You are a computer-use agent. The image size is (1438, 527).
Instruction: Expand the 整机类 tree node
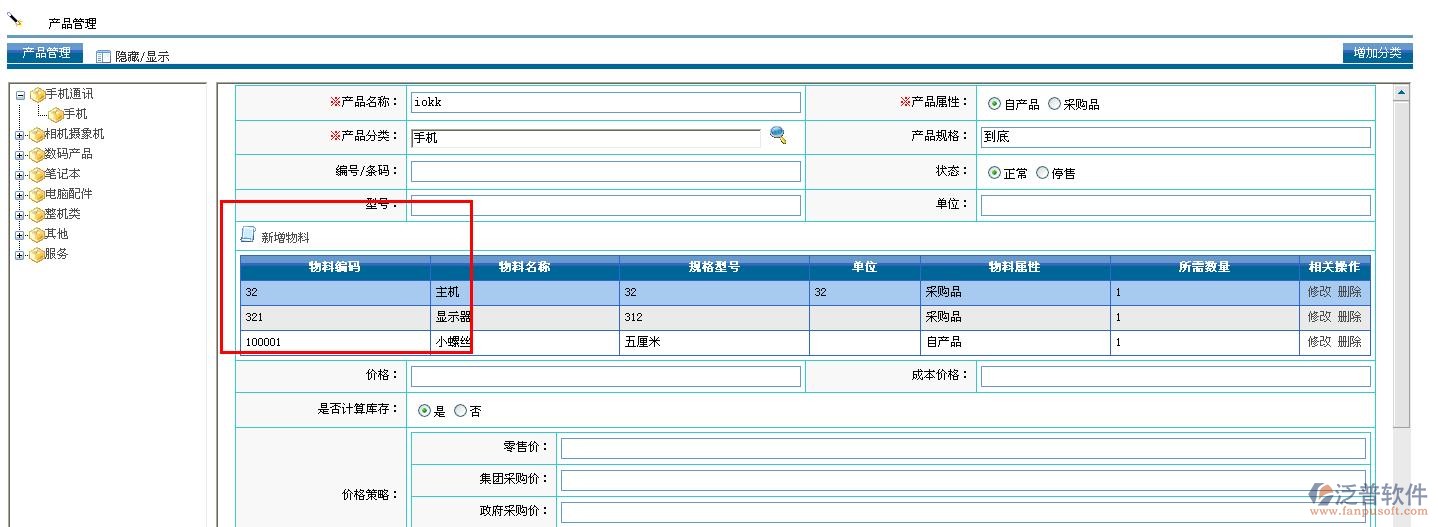(x=20, y=215)
